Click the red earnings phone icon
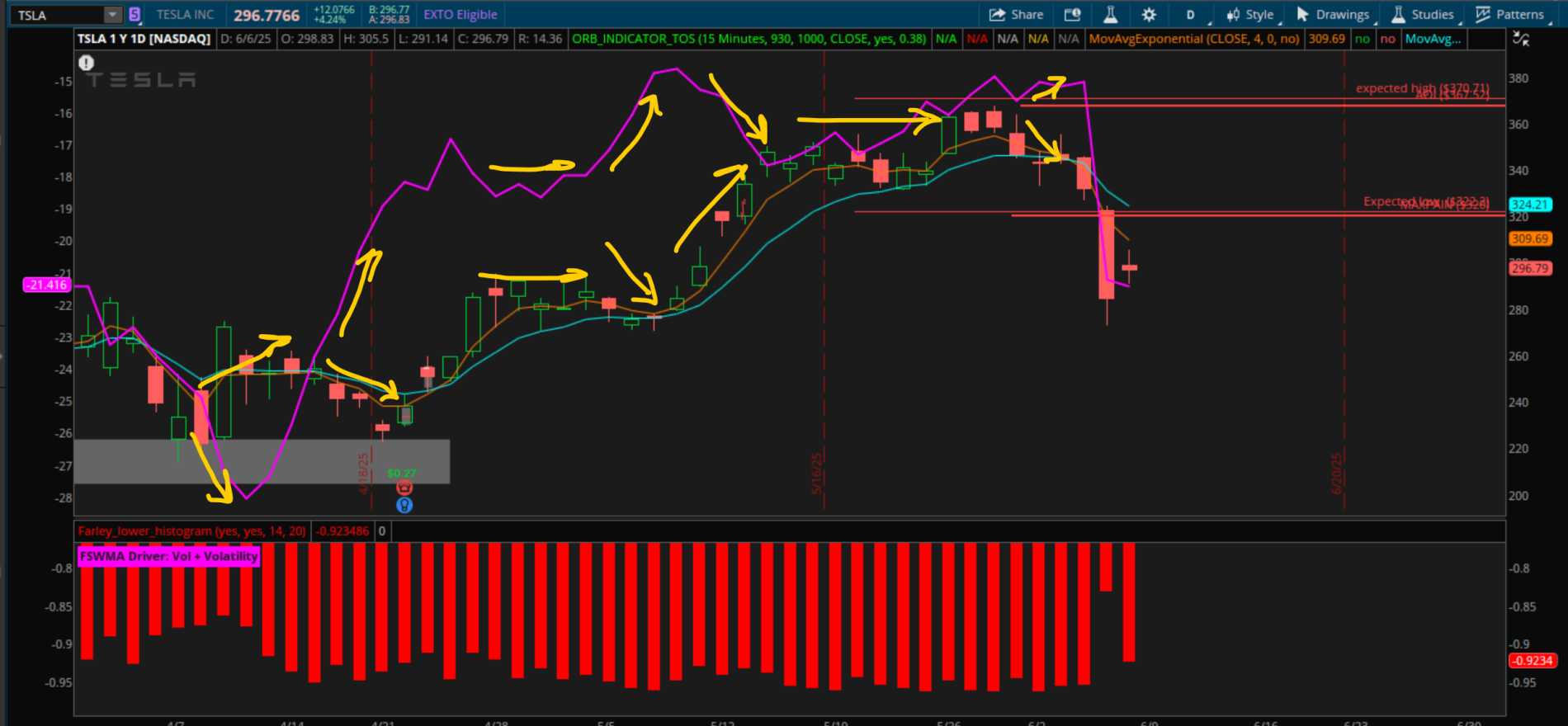This screenshot has width=1568, height=726. (404, 488)
